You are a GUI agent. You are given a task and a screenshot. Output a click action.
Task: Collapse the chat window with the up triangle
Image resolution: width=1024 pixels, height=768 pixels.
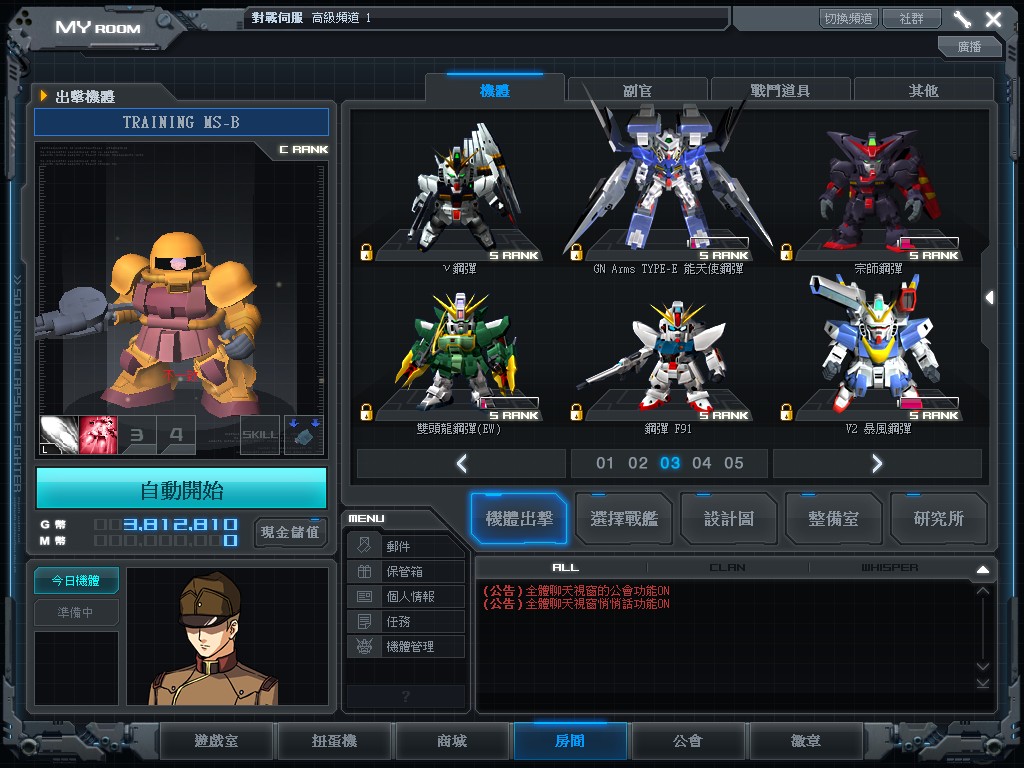(982, 569)
